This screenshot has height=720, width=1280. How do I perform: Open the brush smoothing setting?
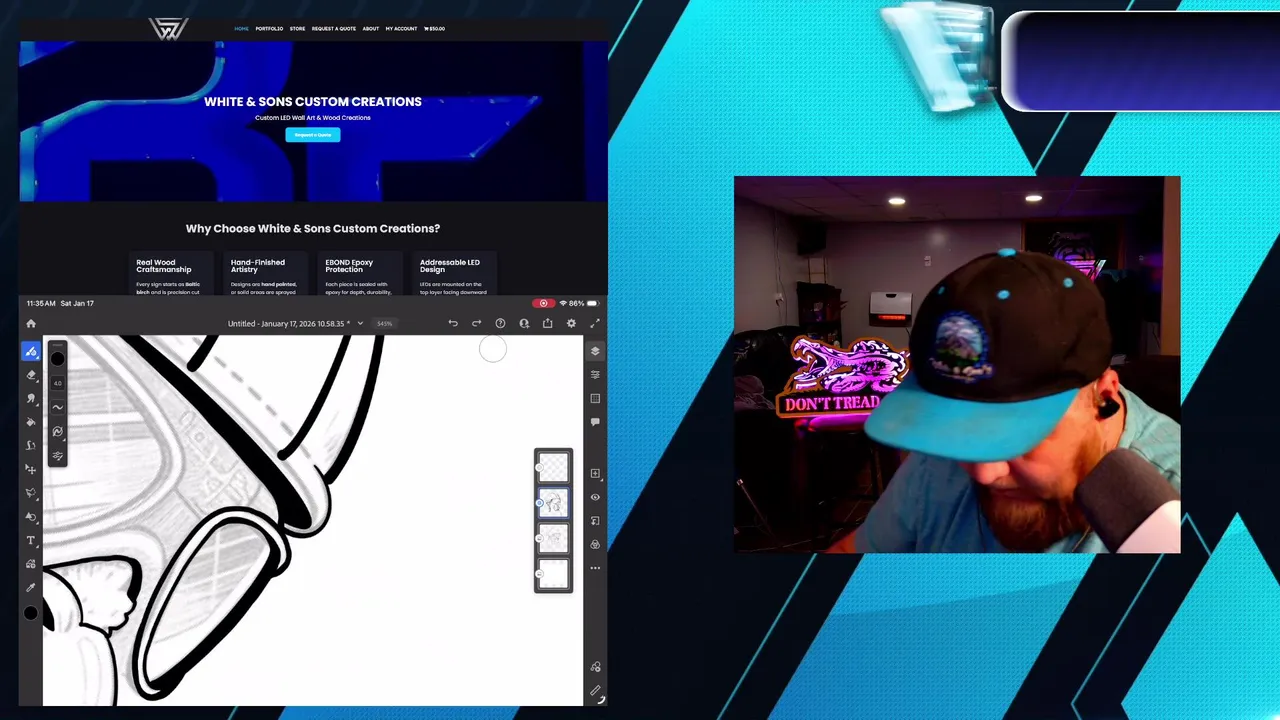(x=57, y=407)
